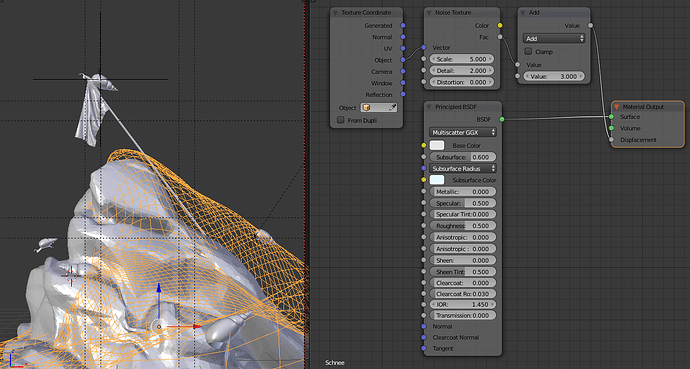690x369 pixels.
Task: Click the Window output socket
Action: coord(403,83)
